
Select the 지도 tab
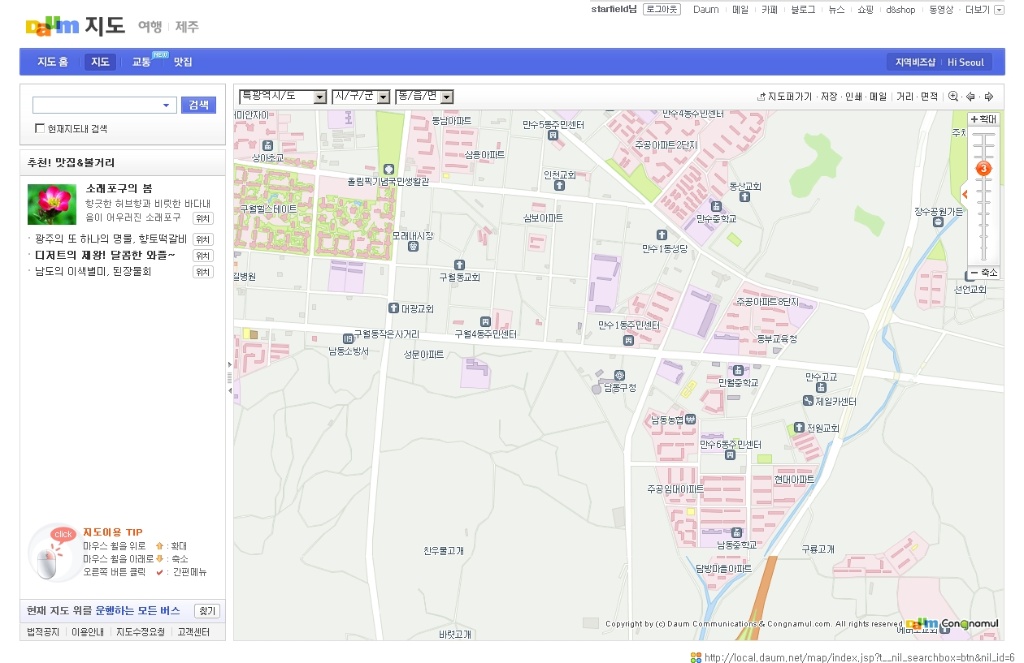(x=100, y=62)
